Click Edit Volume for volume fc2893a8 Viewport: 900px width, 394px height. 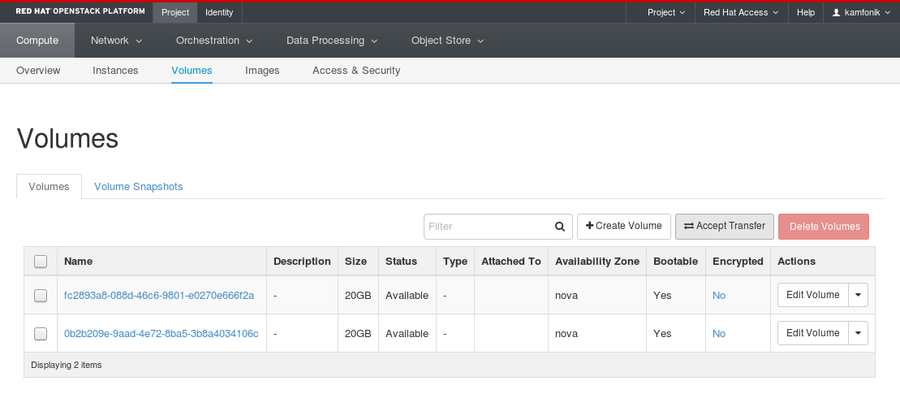click(813, 295)
